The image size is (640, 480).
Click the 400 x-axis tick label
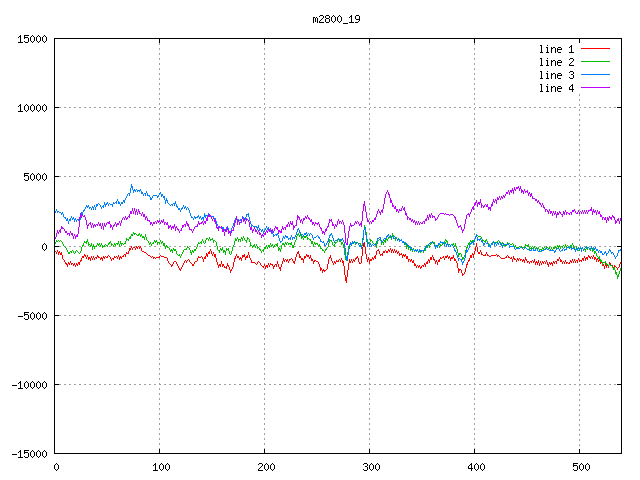pos(475,467)
